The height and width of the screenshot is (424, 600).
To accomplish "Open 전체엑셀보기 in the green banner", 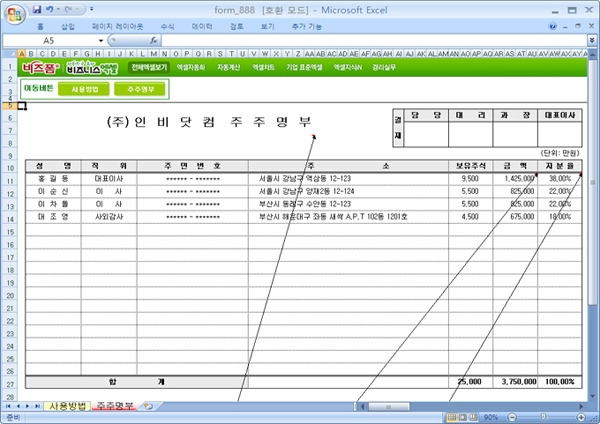I will click(149, 67).
